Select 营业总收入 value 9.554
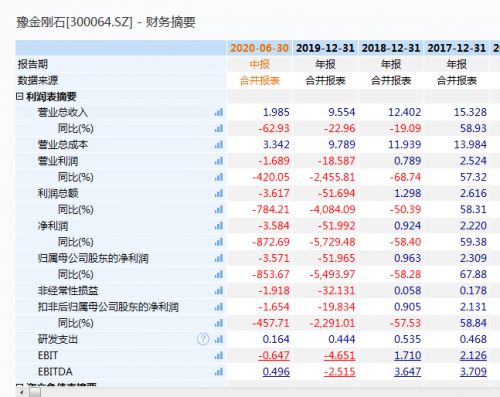 tap(342, 112)
